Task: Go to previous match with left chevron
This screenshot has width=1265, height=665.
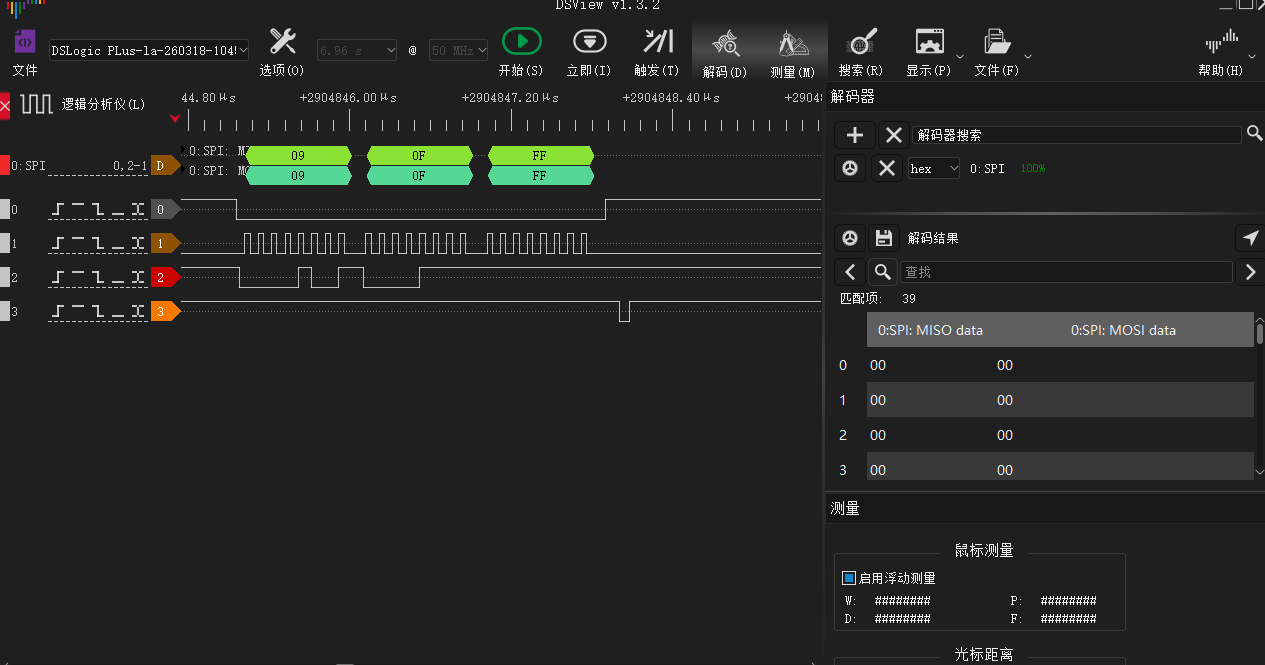Action: 850,271
